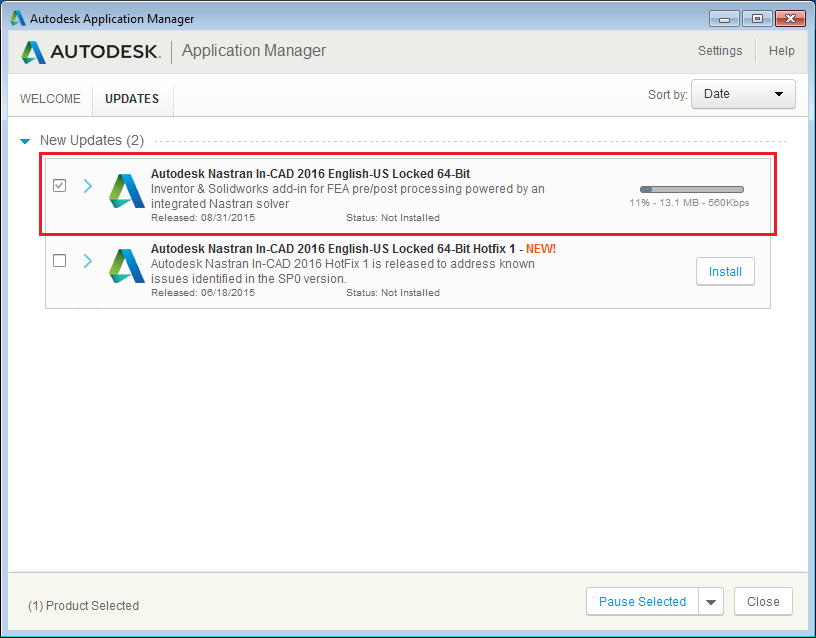
Task: Click the Nastran In-CAD 2016 64-Bit product icon
Action: click(x=126, y=191)
